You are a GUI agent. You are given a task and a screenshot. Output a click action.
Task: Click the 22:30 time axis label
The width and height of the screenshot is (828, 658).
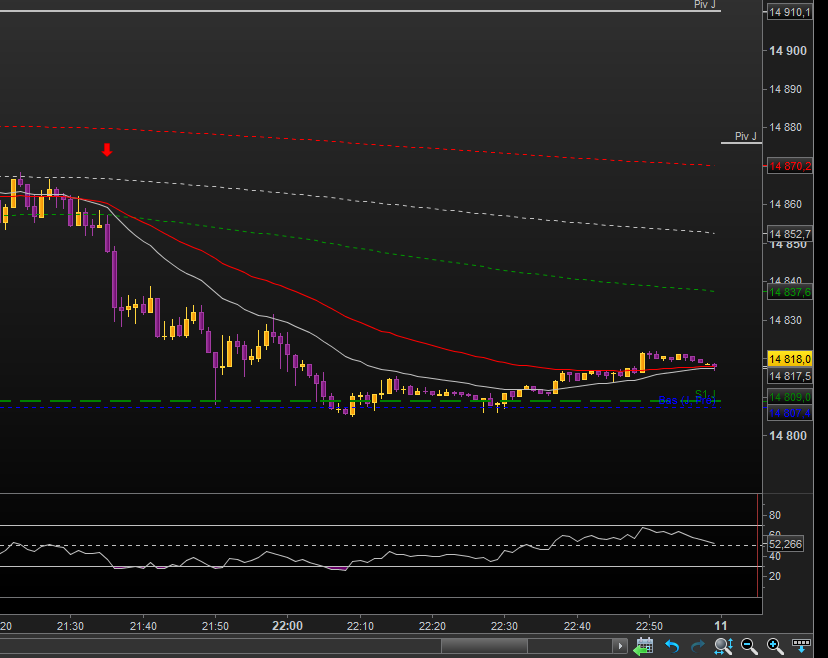click(x=504, y=626)
